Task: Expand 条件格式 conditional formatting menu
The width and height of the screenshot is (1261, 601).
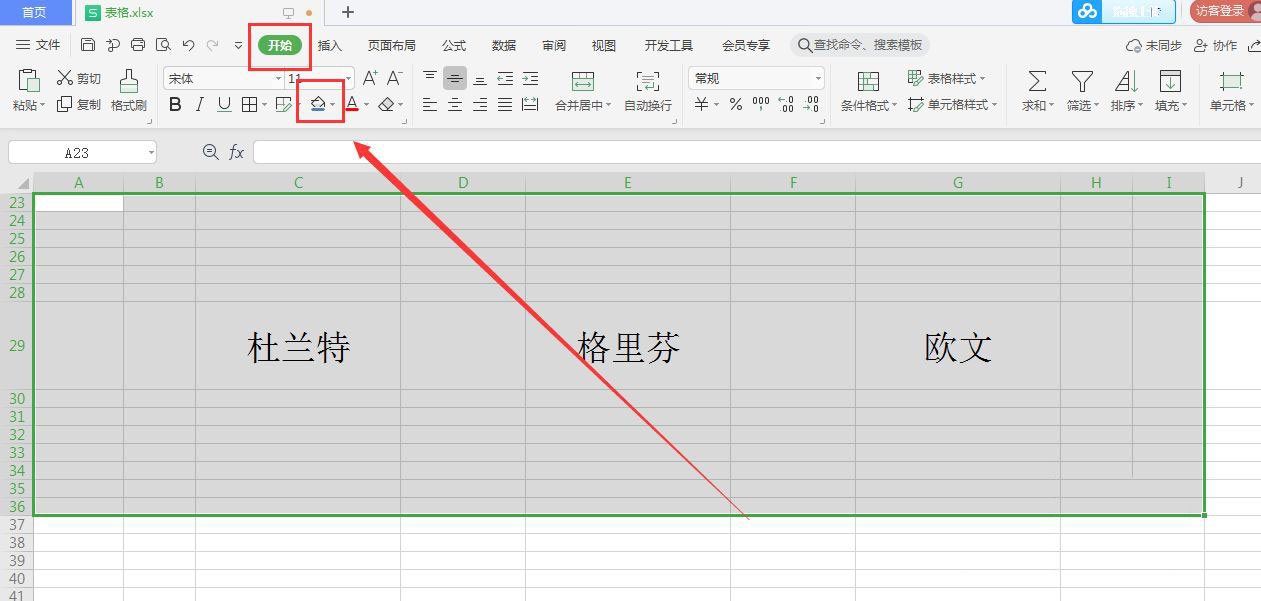Action: tap(895, 105)
